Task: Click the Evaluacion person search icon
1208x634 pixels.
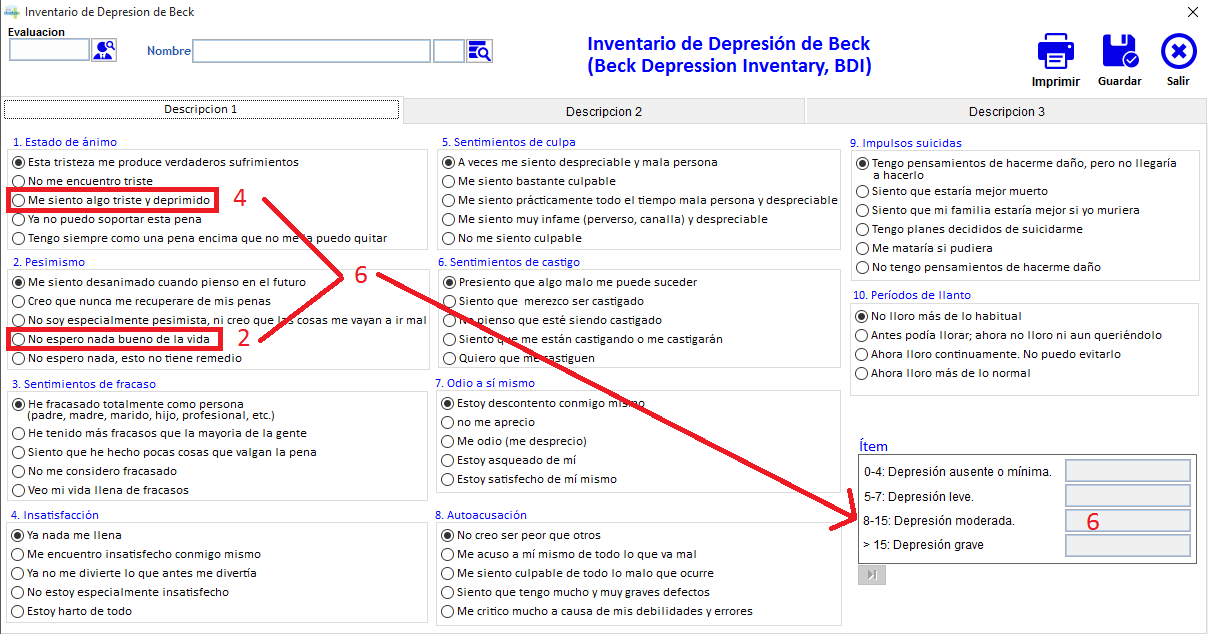Action: (x=104, y=50)
